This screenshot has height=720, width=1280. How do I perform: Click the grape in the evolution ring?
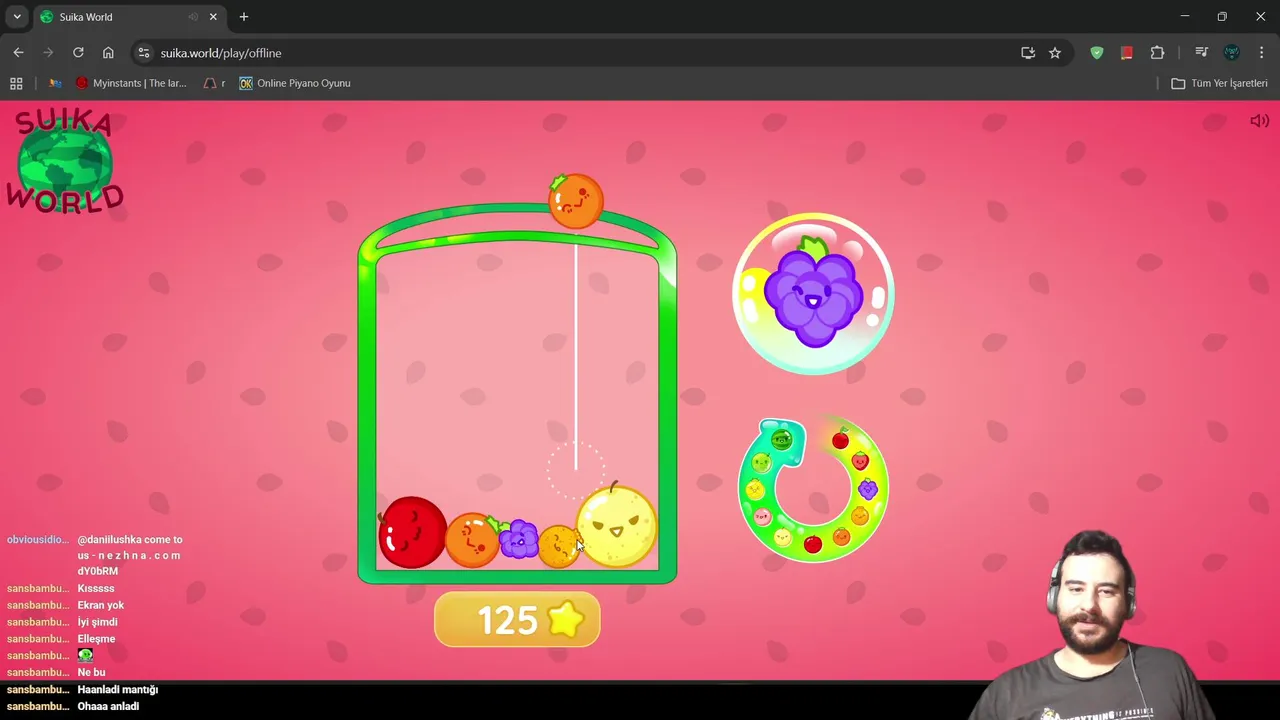point(867,489)
